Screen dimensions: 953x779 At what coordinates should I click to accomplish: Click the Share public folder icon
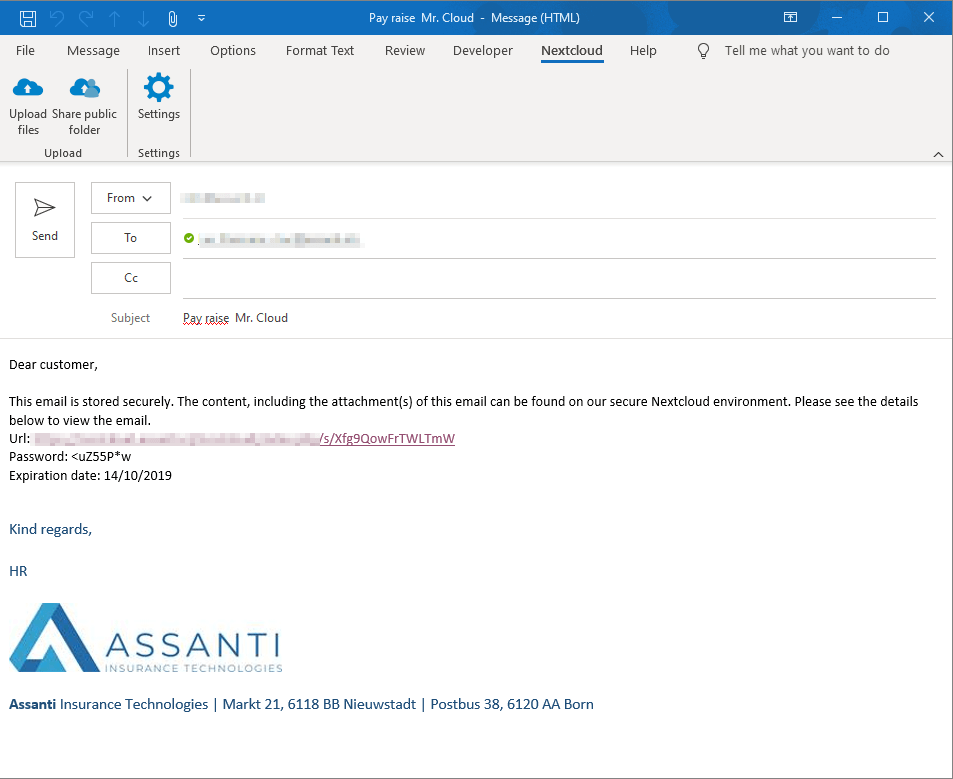[x=85, y=89]
